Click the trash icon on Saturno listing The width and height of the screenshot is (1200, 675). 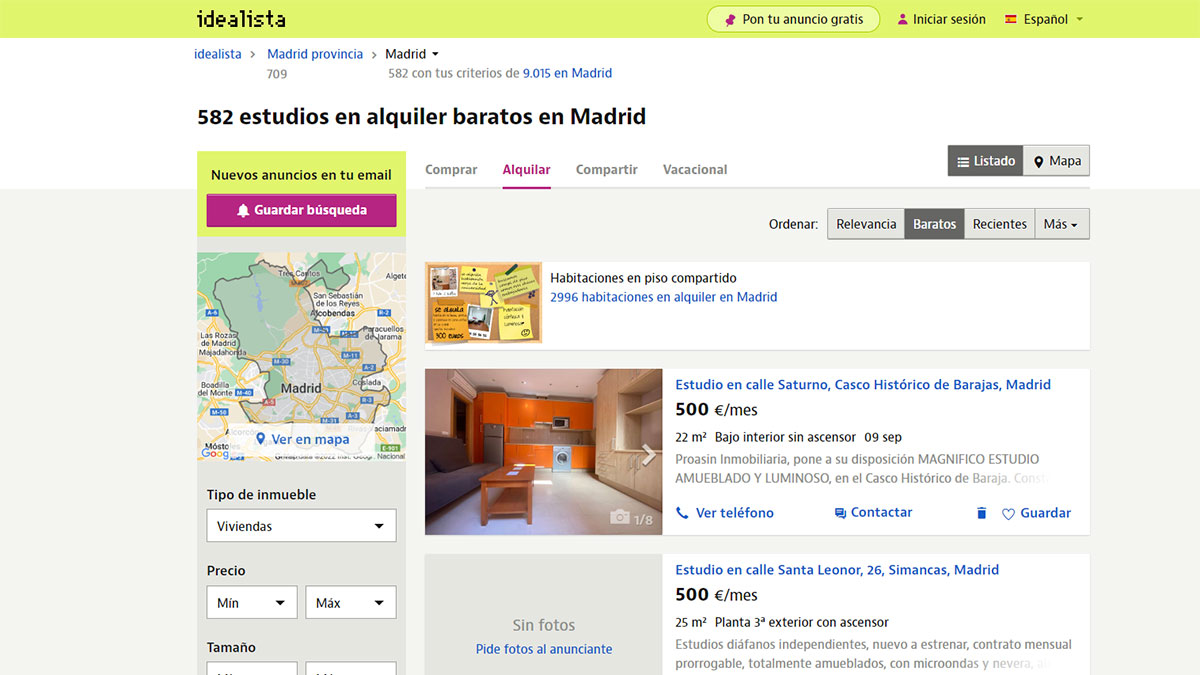(981, 513)
